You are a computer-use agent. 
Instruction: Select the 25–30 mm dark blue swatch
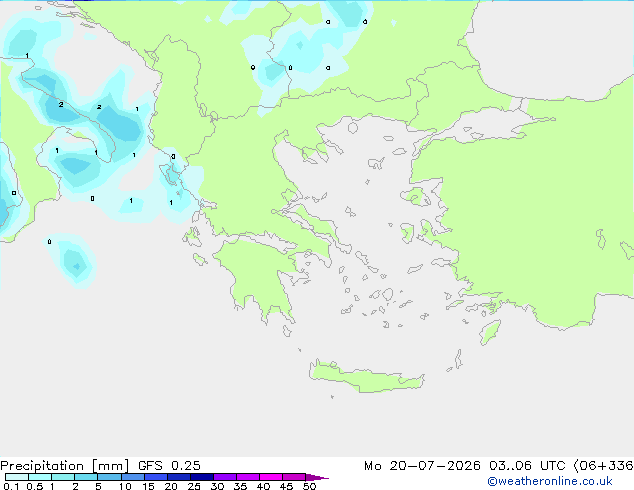coord(202,477)
